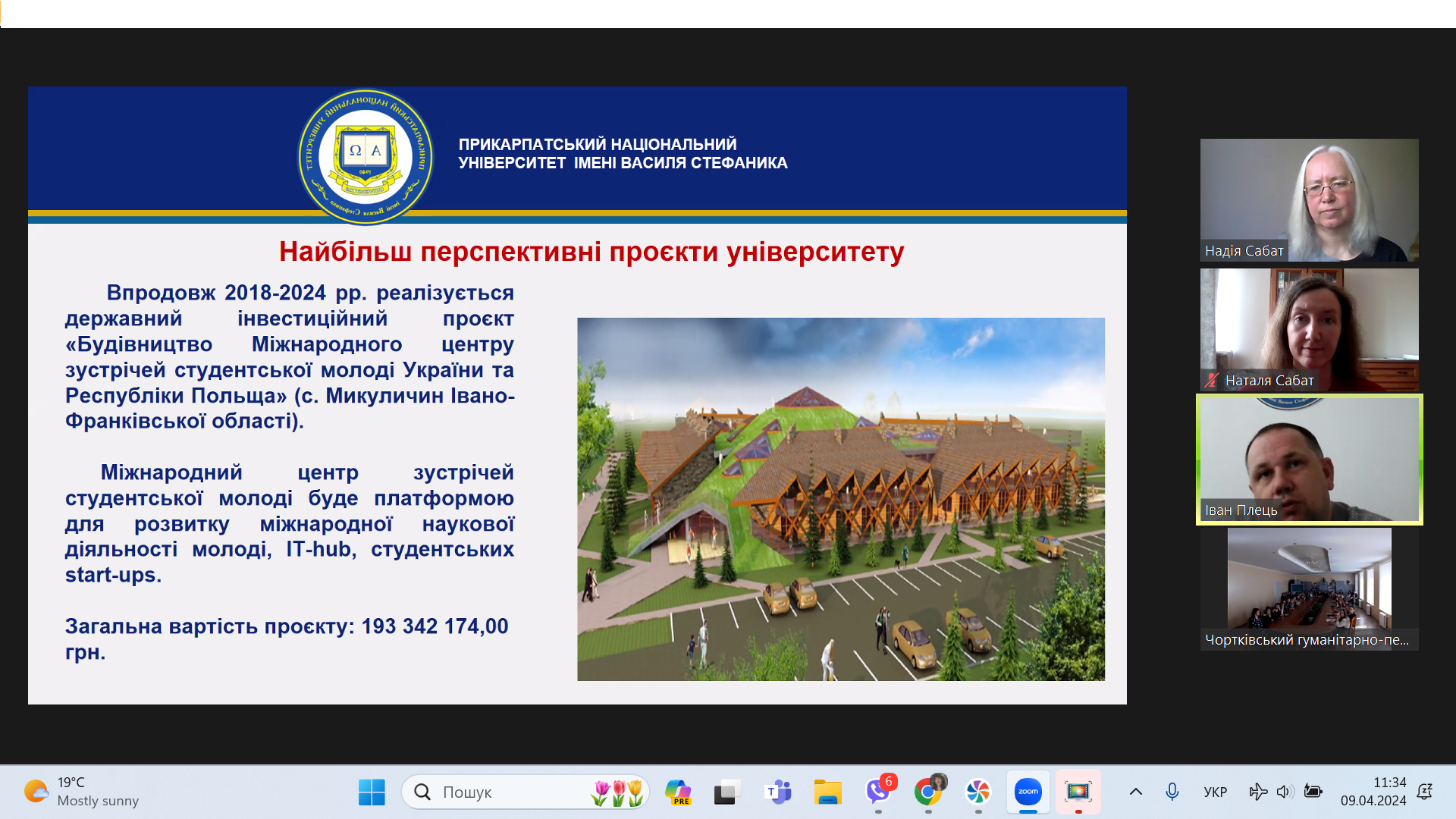The image size is (1456, 819).
Task: Open the clock and date calendar flyout
Action: 1373,792
